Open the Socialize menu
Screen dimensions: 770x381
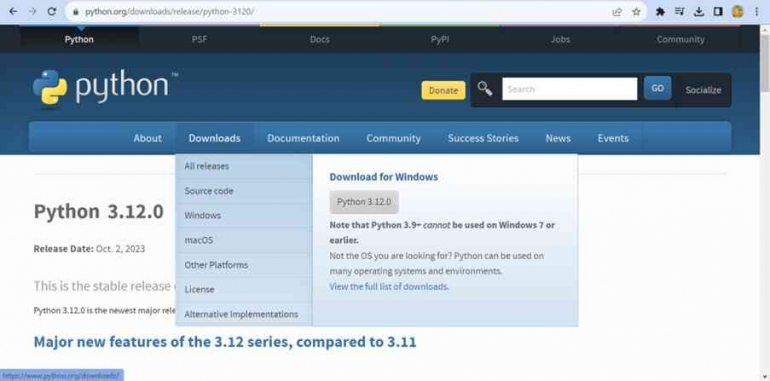(703, 90)
